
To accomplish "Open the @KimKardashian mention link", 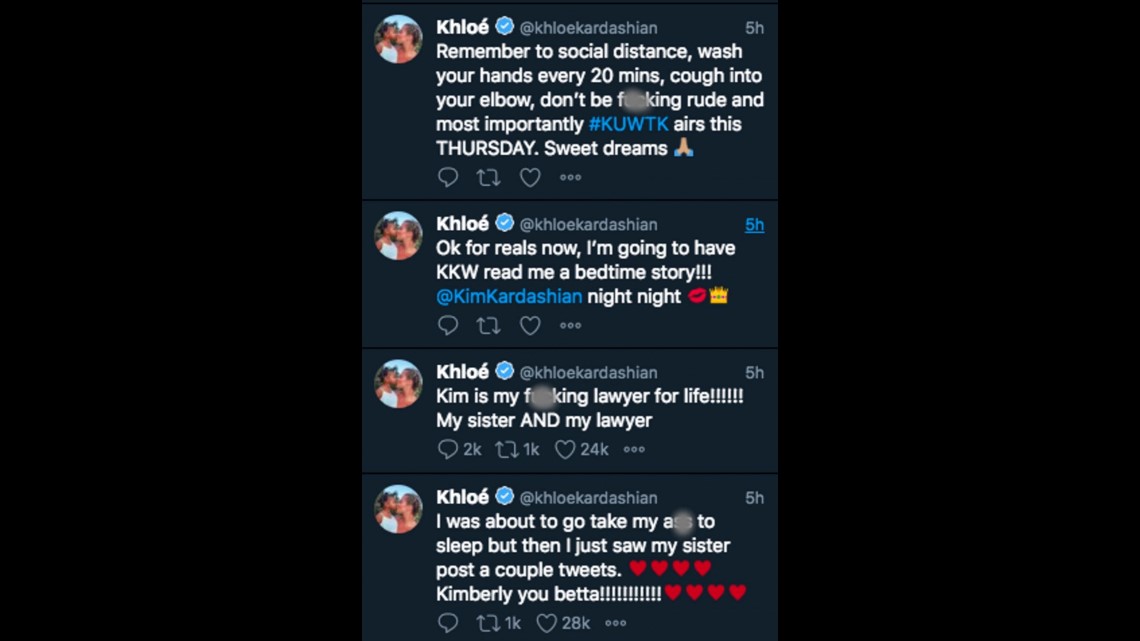I will click(x=509, y=297).
